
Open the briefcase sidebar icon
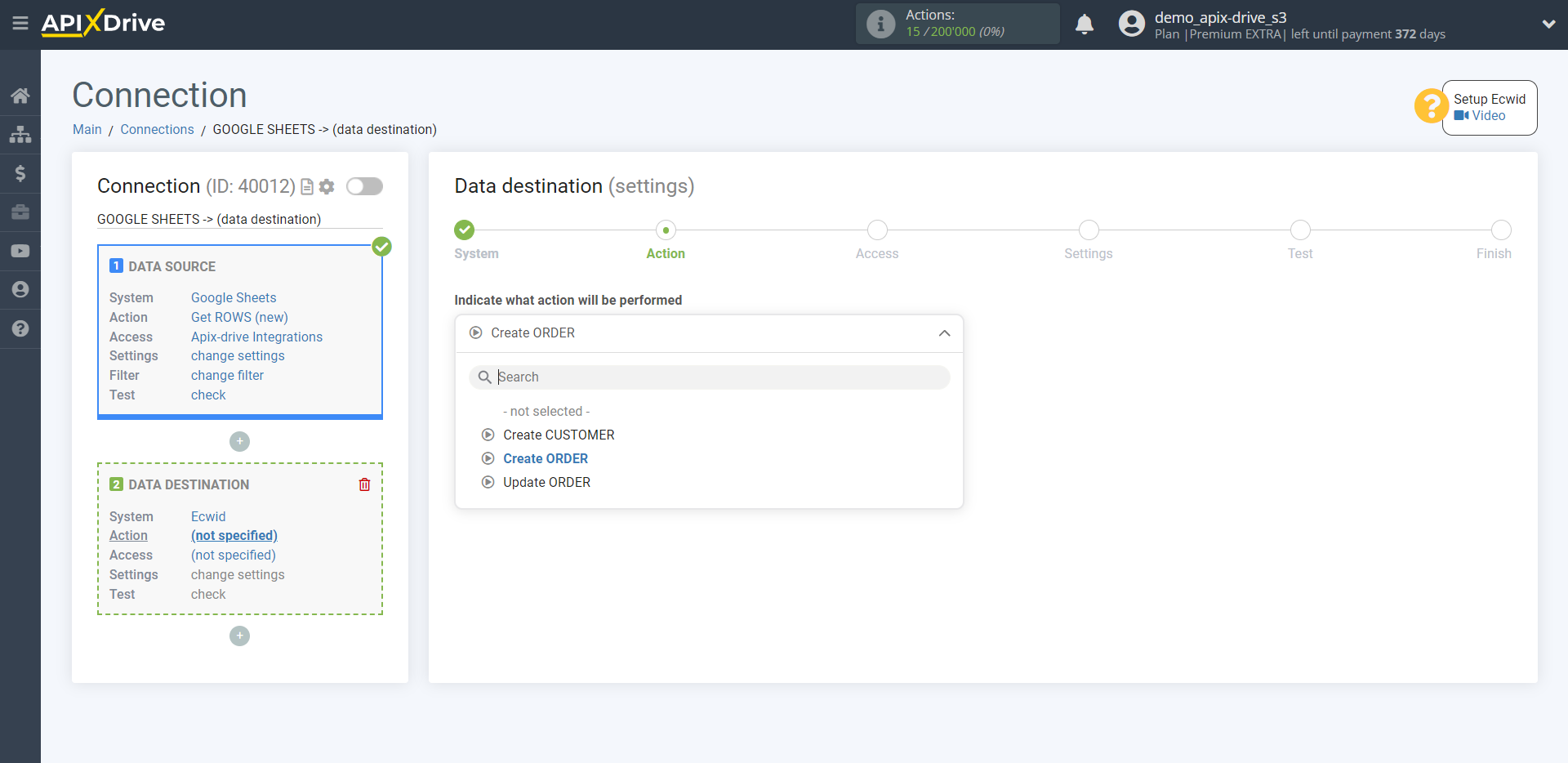pos(20,212)
